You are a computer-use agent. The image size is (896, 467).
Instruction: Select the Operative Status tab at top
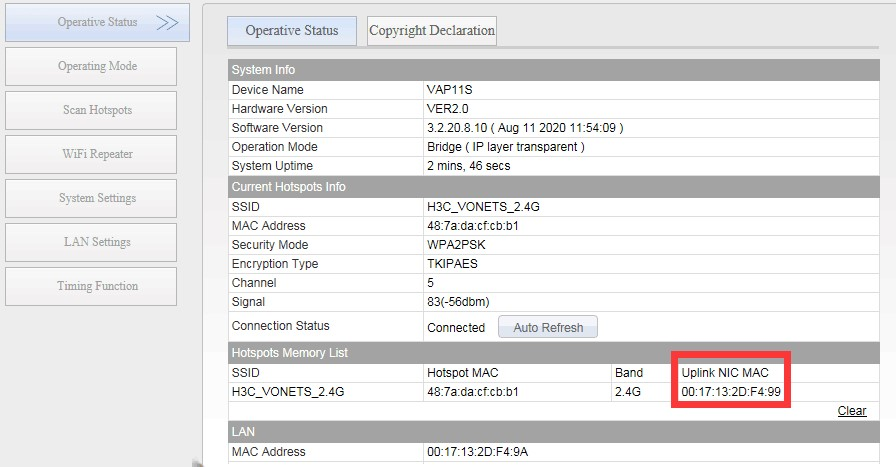(291, 31)
